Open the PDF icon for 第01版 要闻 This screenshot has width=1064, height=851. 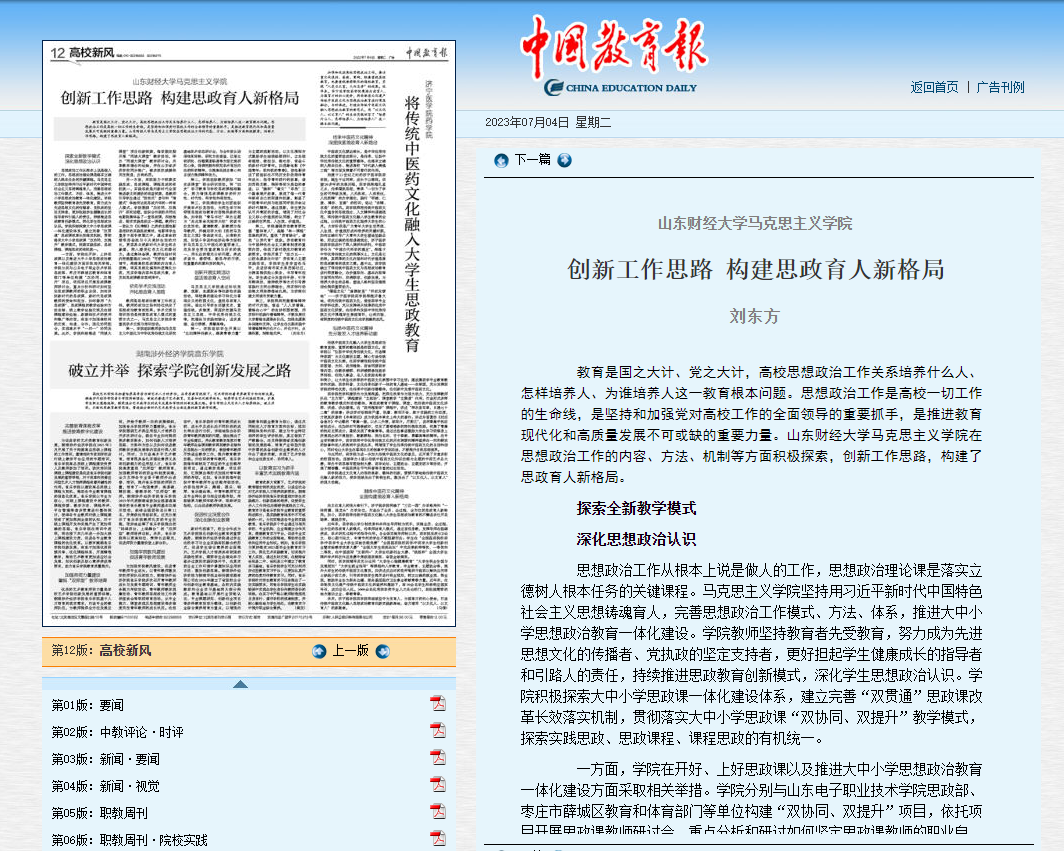437,704
